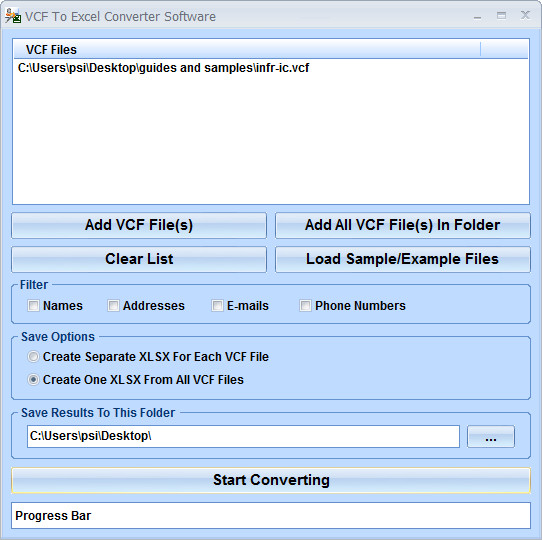Image resolution: width=542 pixels, height=540 pixels.
Task: Minimize the converter window
Action: [478, 16]
